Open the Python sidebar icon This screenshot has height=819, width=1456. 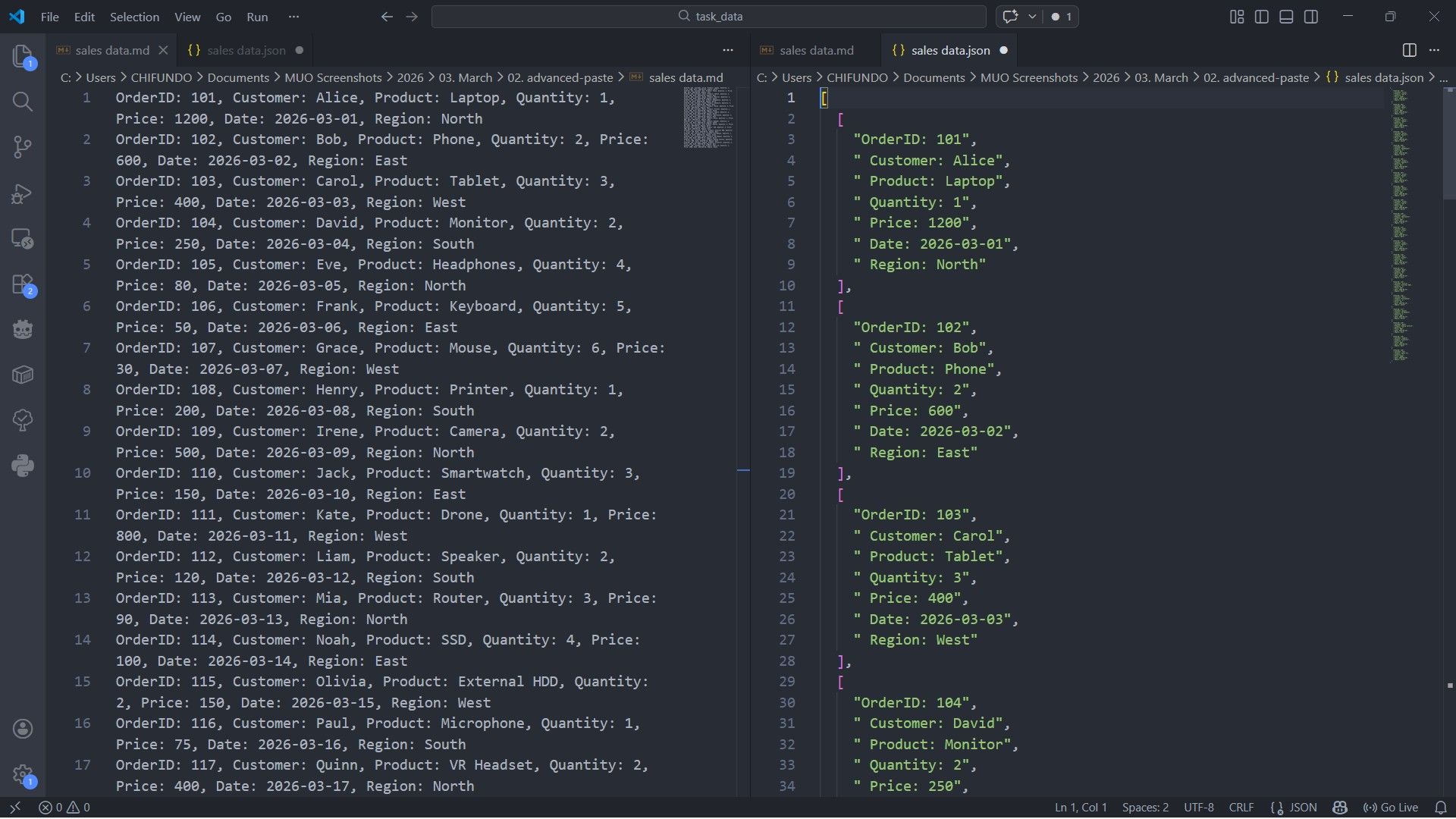(23, 466)
